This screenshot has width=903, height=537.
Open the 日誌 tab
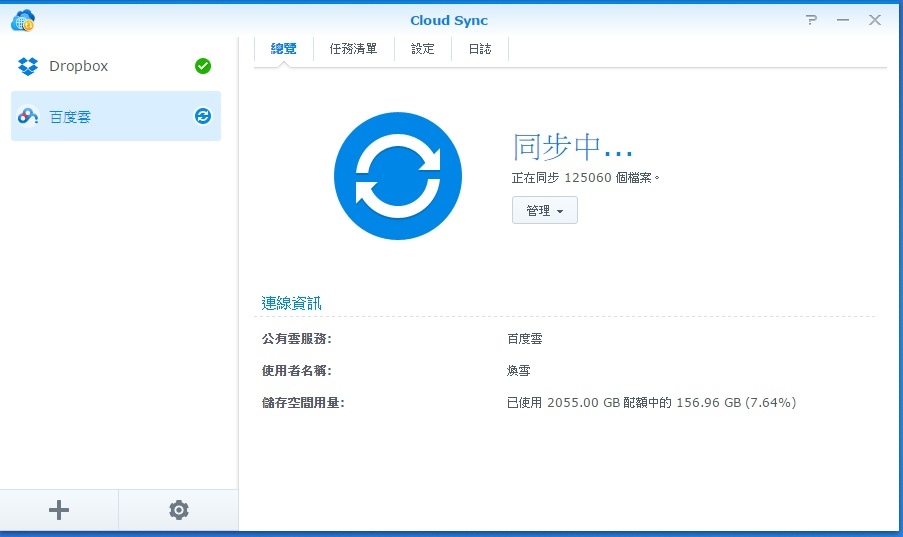click(x=480, y=49)
